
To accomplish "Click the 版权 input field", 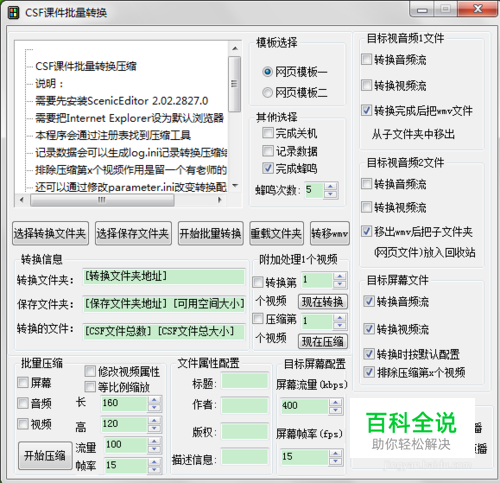I will tap(245, 432).
